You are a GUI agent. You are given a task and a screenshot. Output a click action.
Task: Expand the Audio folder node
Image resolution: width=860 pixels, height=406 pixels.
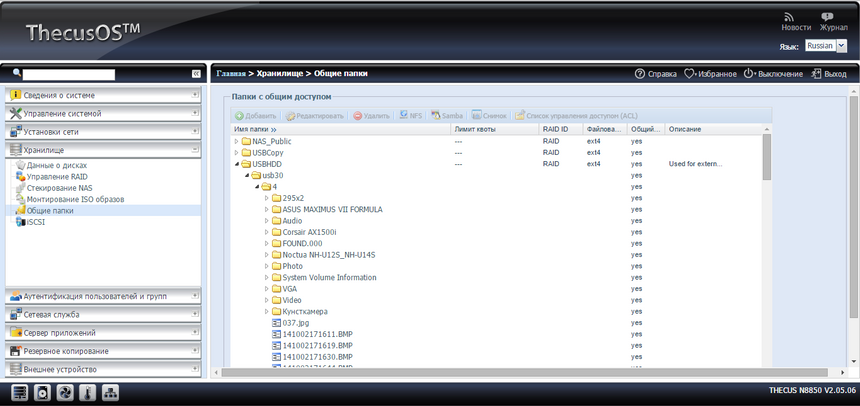click(x=267, y=220)
